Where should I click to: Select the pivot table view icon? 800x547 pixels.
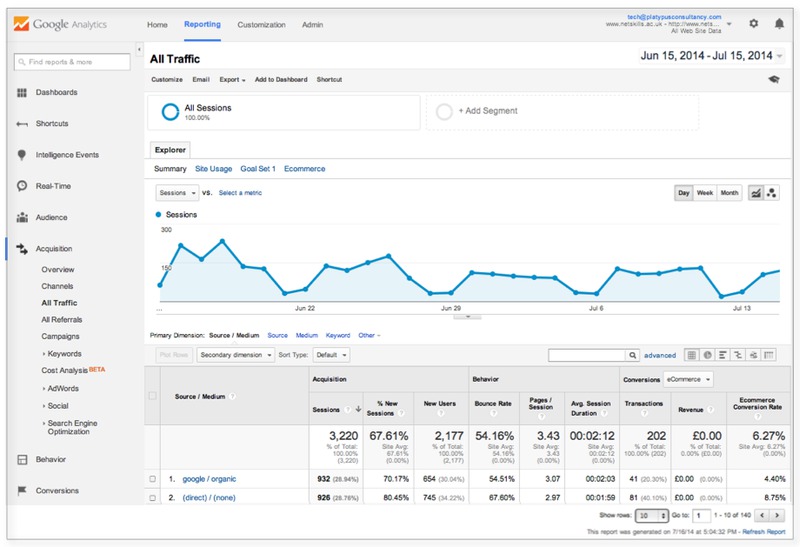tap(768, 355)
